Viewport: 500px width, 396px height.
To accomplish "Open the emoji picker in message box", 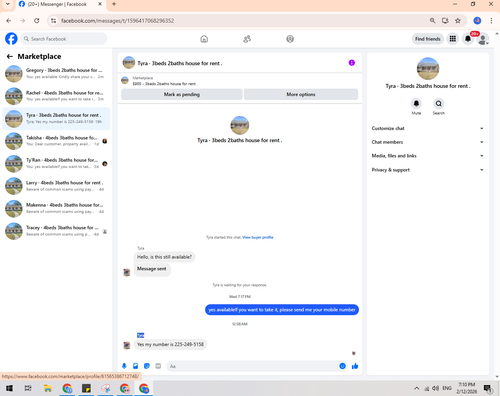I will 342,366.
